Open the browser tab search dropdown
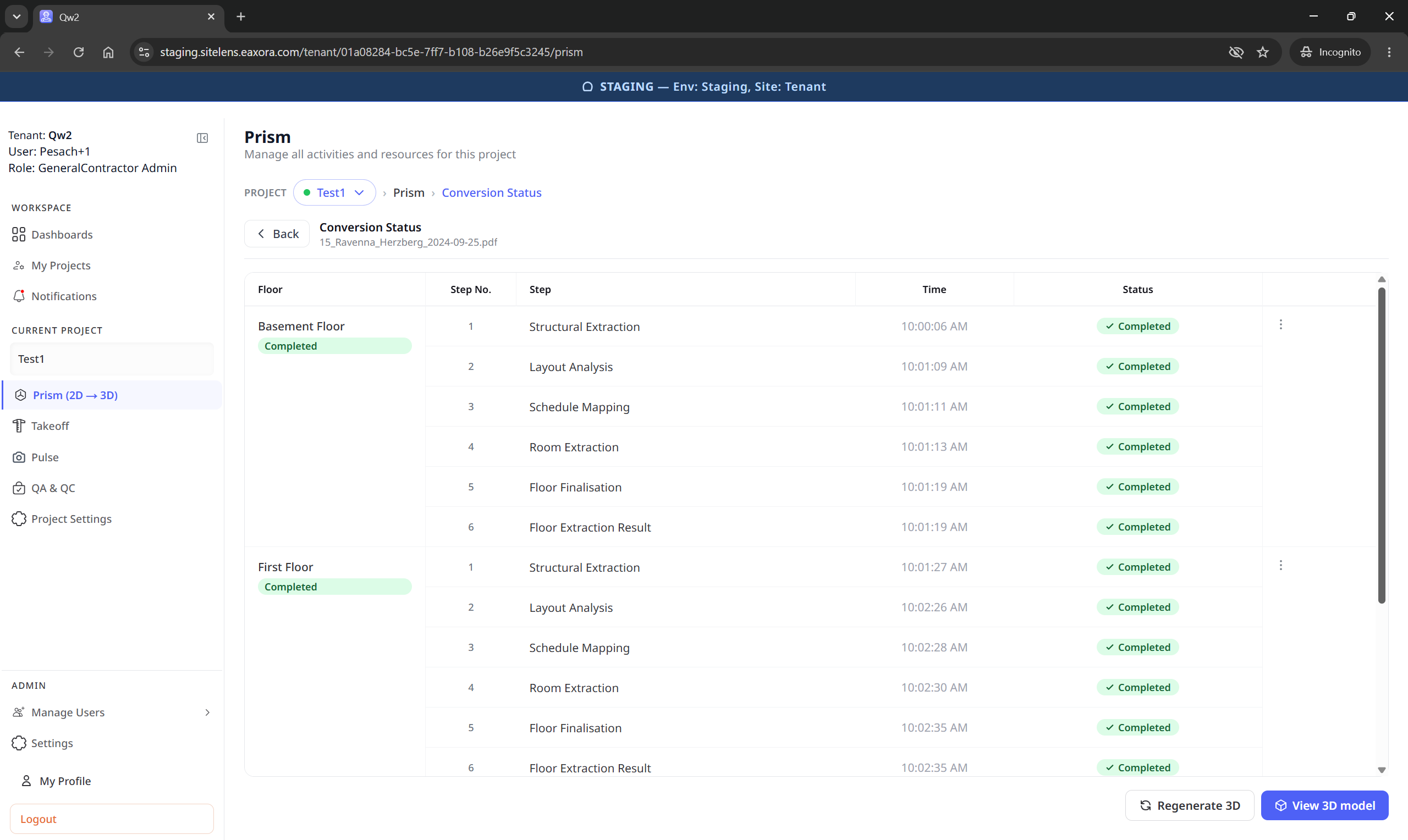The image size is (1408, 840). (16, 16)
